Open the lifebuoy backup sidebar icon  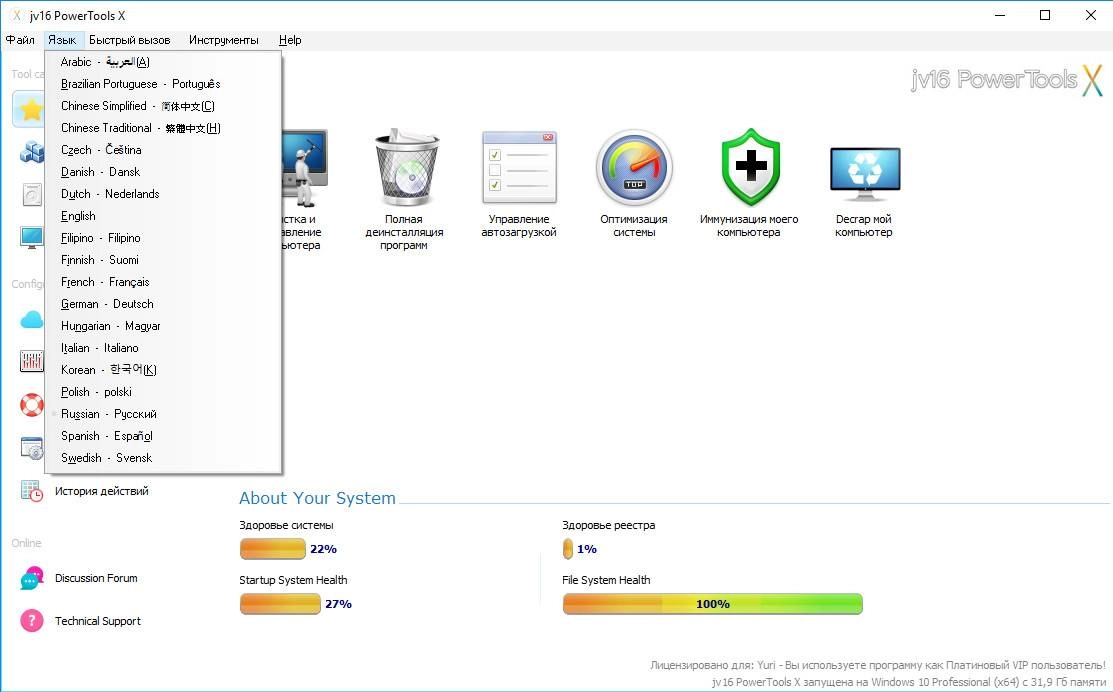[x=31, y=405]
